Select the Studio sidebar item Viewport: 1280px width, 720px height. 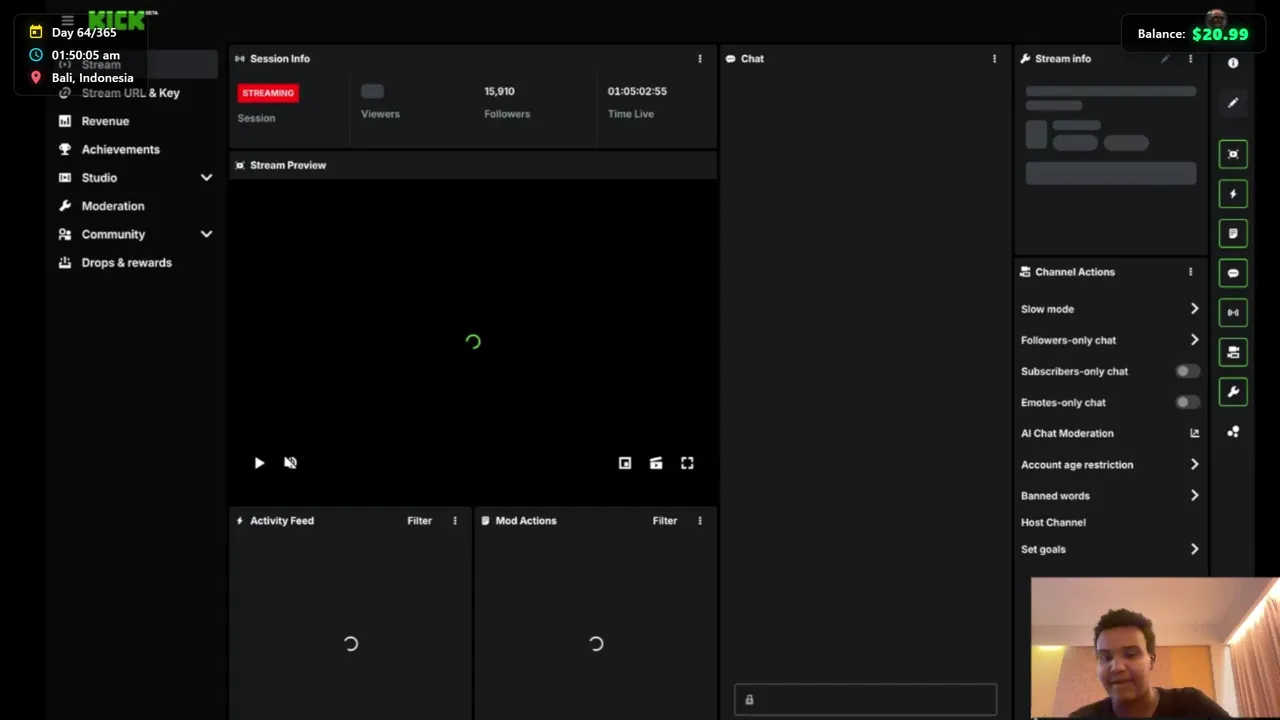99,178
